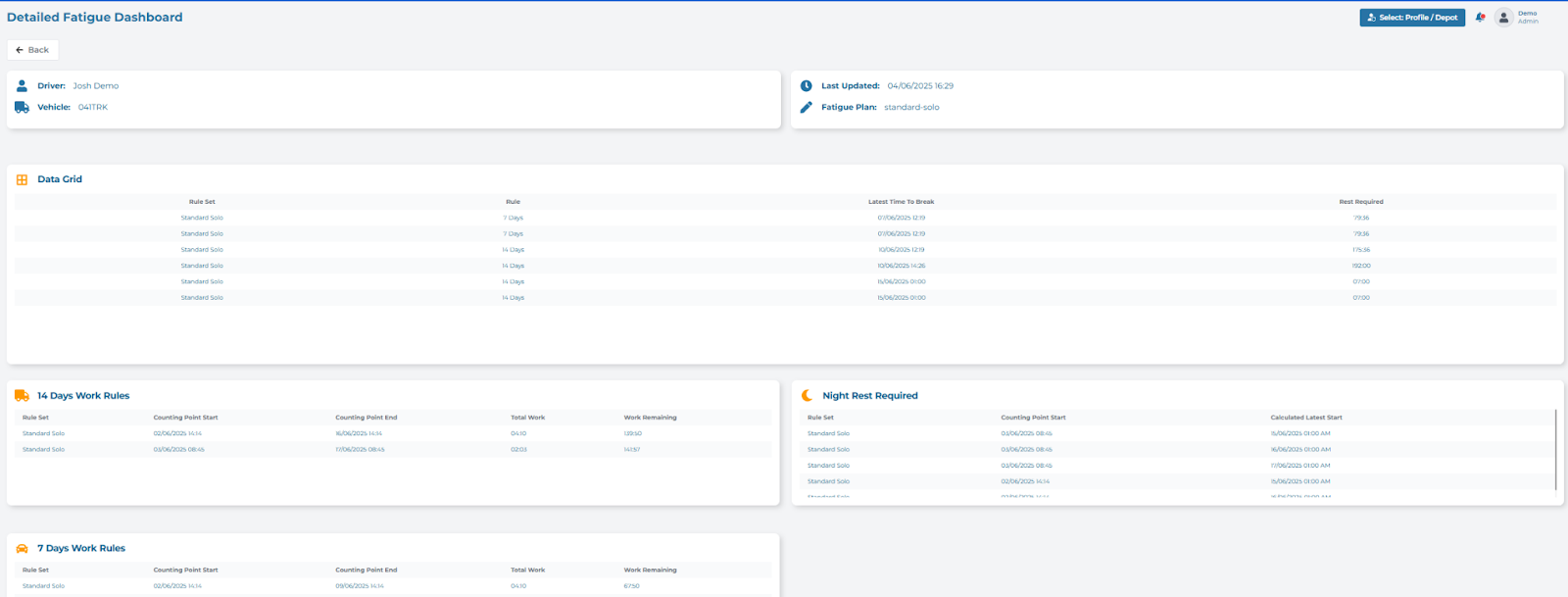The height and width of the screenshot is (597, 1568).
Task: Click the Back button
Action: [32, 50]
